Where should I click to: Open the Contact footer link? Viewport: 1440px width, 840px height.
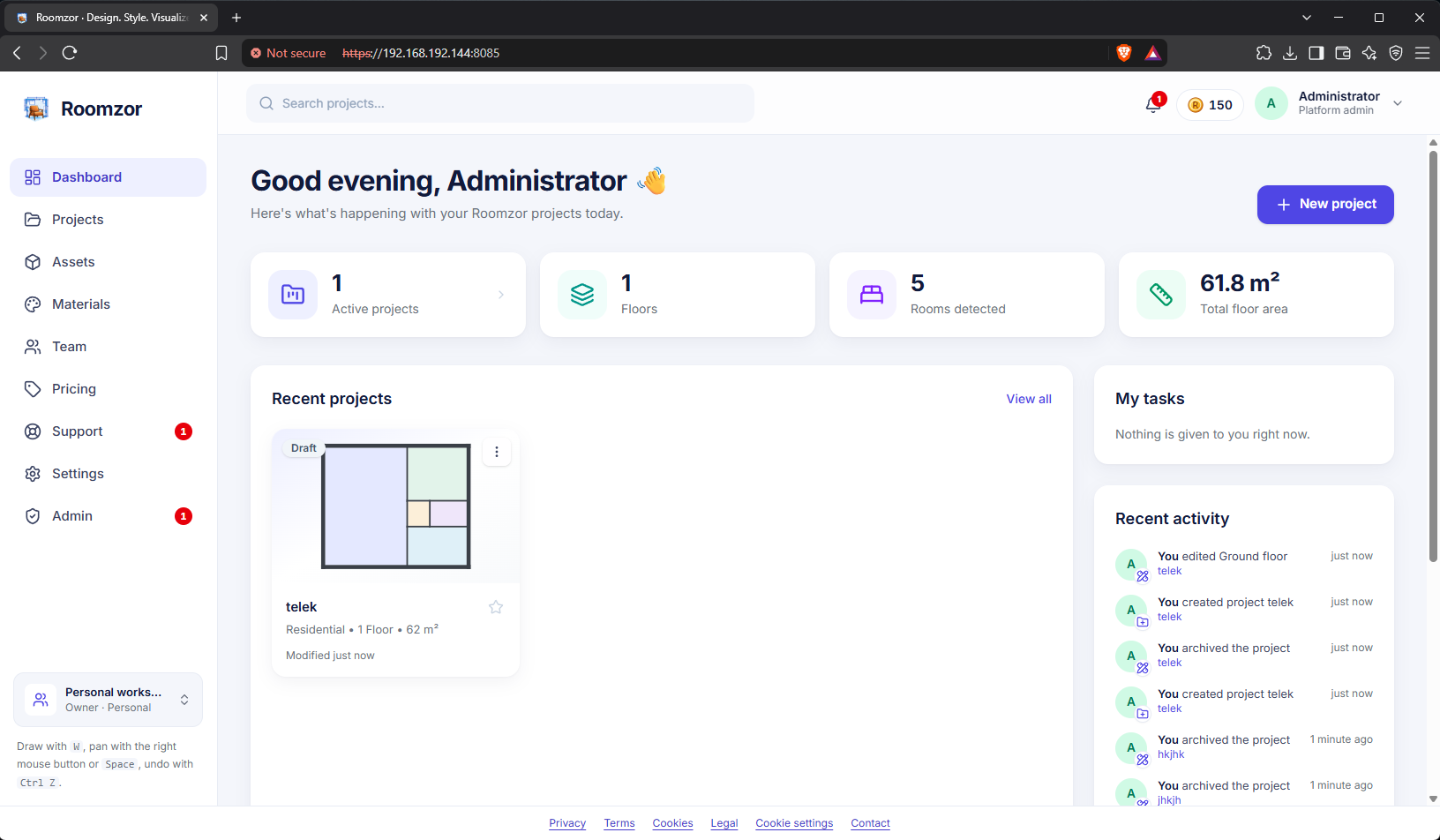[x=870, y=823]
